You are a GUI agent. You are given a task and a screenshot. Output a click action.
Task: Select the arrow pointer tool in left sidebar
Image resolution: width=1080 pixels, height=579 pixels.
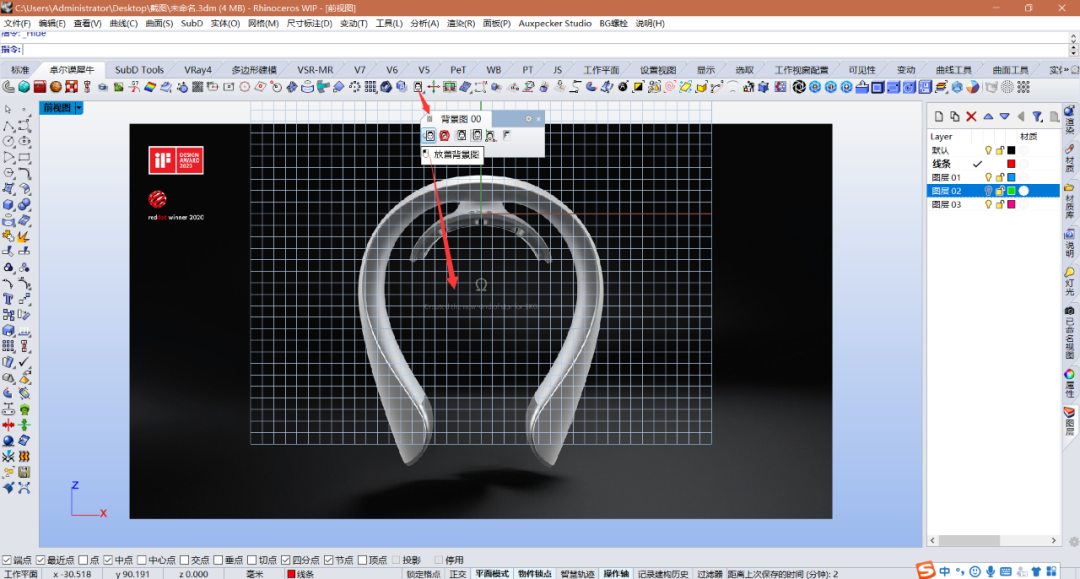point(8,109)
